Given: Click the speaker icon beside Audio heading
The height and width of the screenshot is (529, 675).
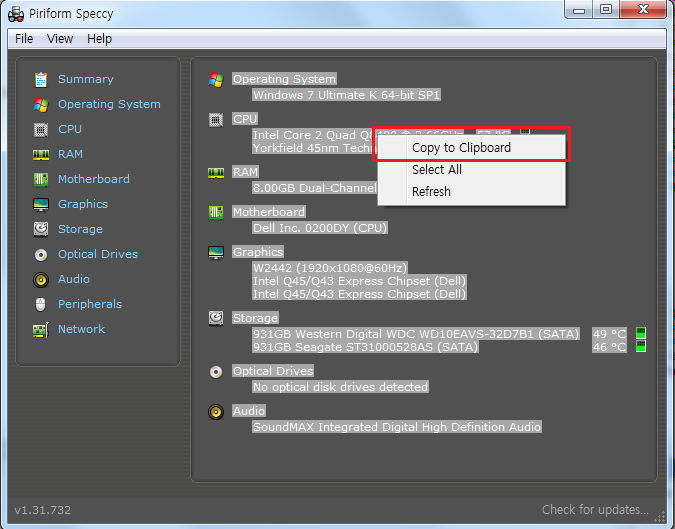Looking at the screenshot, I should pos(216,412).
